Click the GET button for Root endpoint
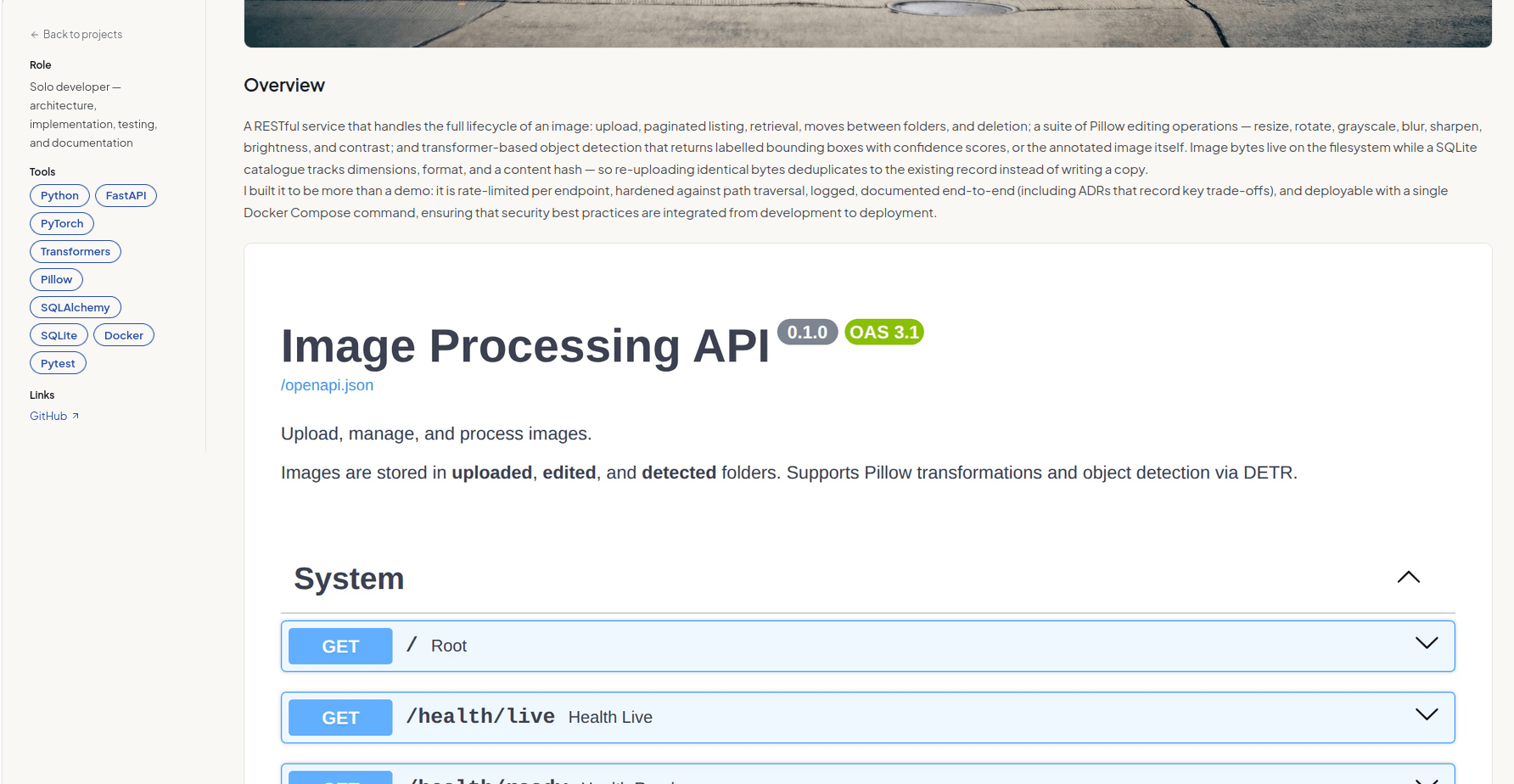Screen dimensions: 1514x784 [340, 647]
